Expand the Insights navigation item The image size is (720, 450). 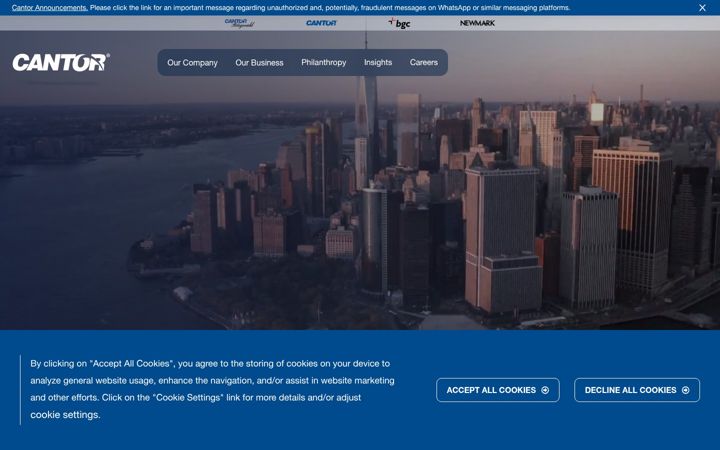click(x=378, y=62)
